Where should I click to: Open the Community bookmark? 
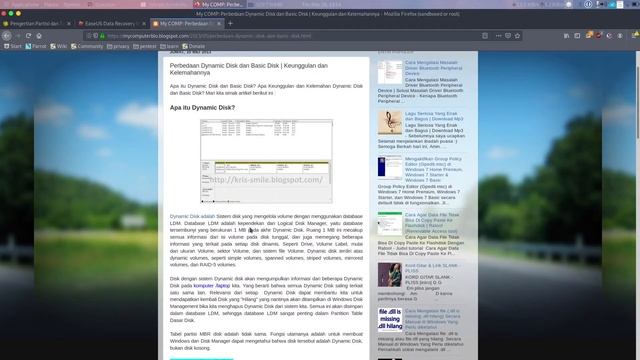tap(87, 47)
